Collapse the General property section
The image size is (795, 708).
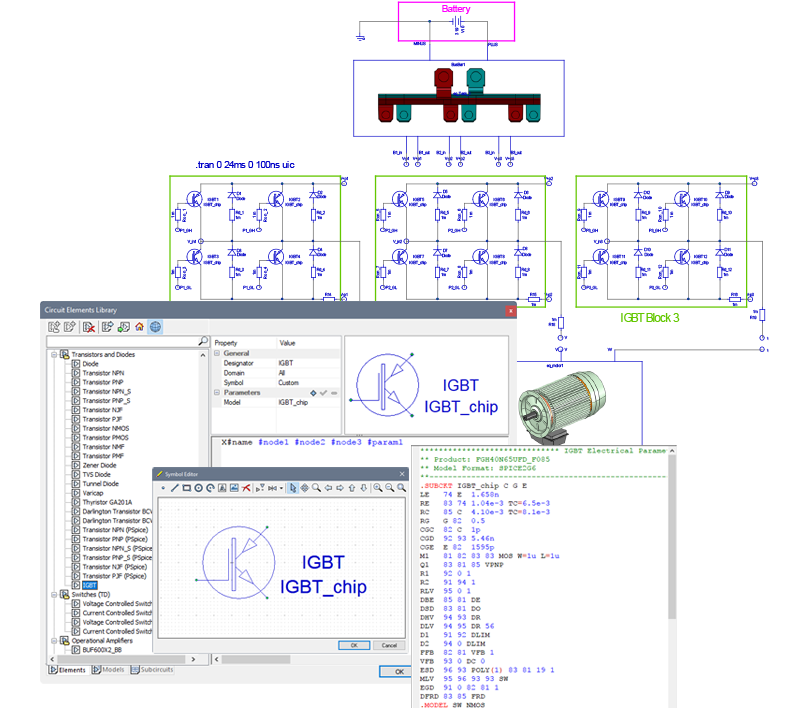tap(217, 353)
